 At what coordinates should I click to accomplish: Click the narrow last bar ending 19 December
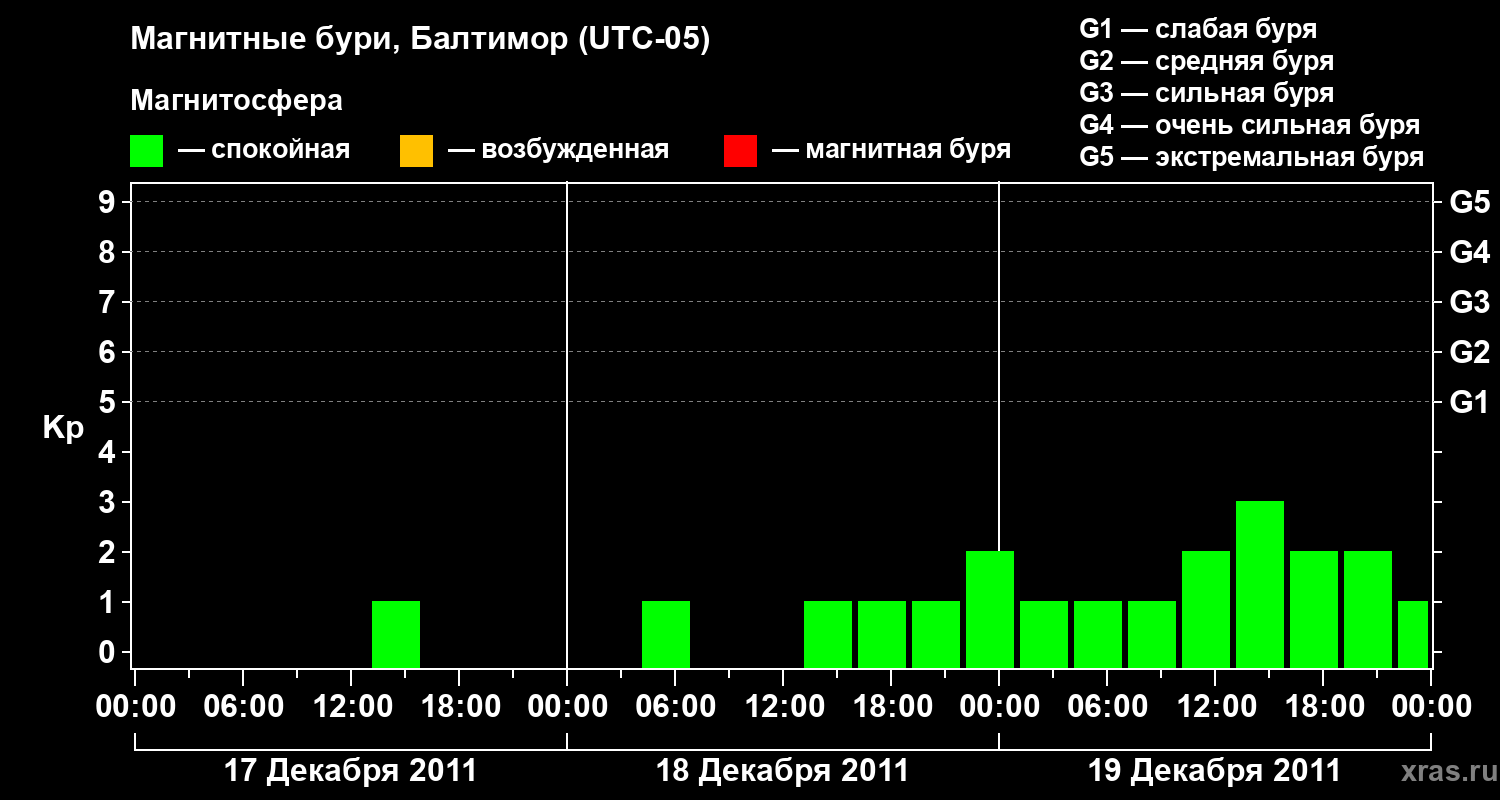(1413, 635)
